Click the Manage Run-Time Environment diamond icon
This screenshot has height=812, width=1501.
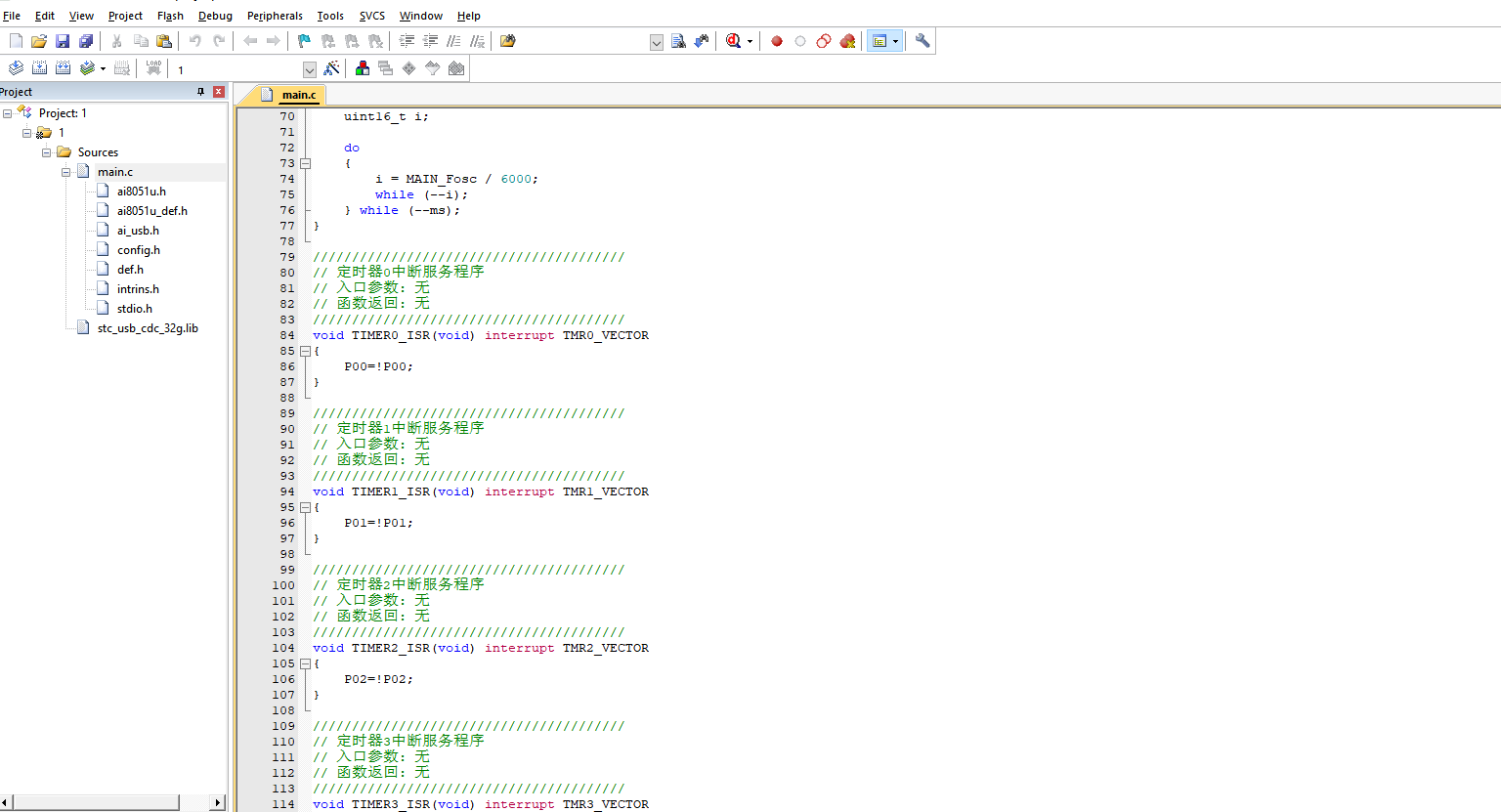409,68
